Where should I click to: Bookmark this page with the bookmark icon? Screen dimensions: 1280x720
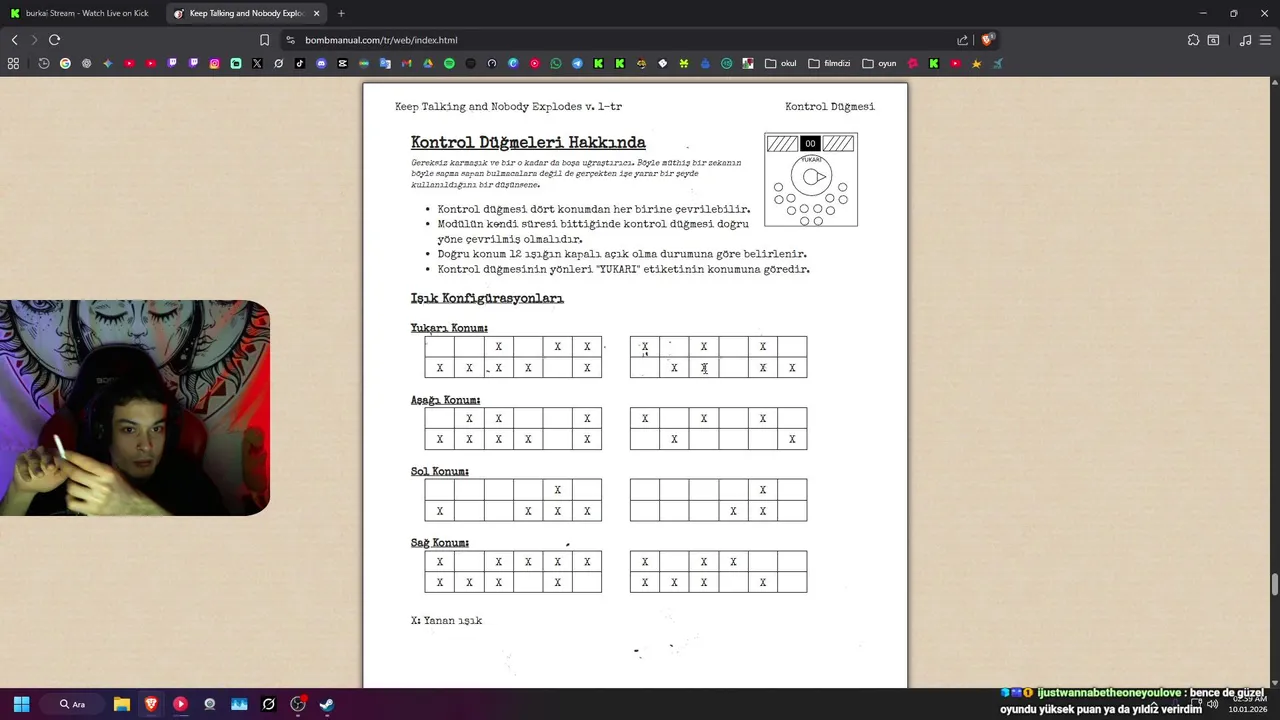tap(264, 40)
